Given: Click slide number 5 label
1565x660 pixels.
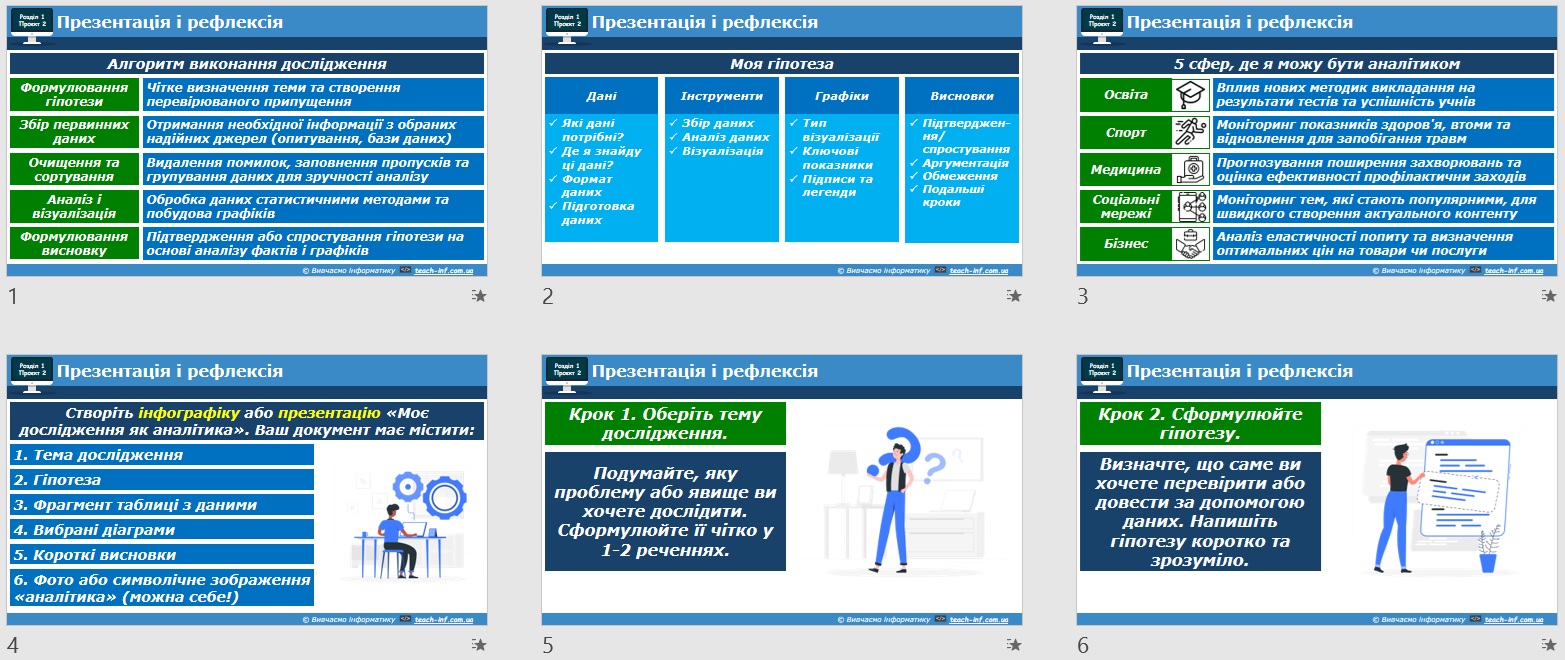Looking at the screenshot, I should [548, 645].
